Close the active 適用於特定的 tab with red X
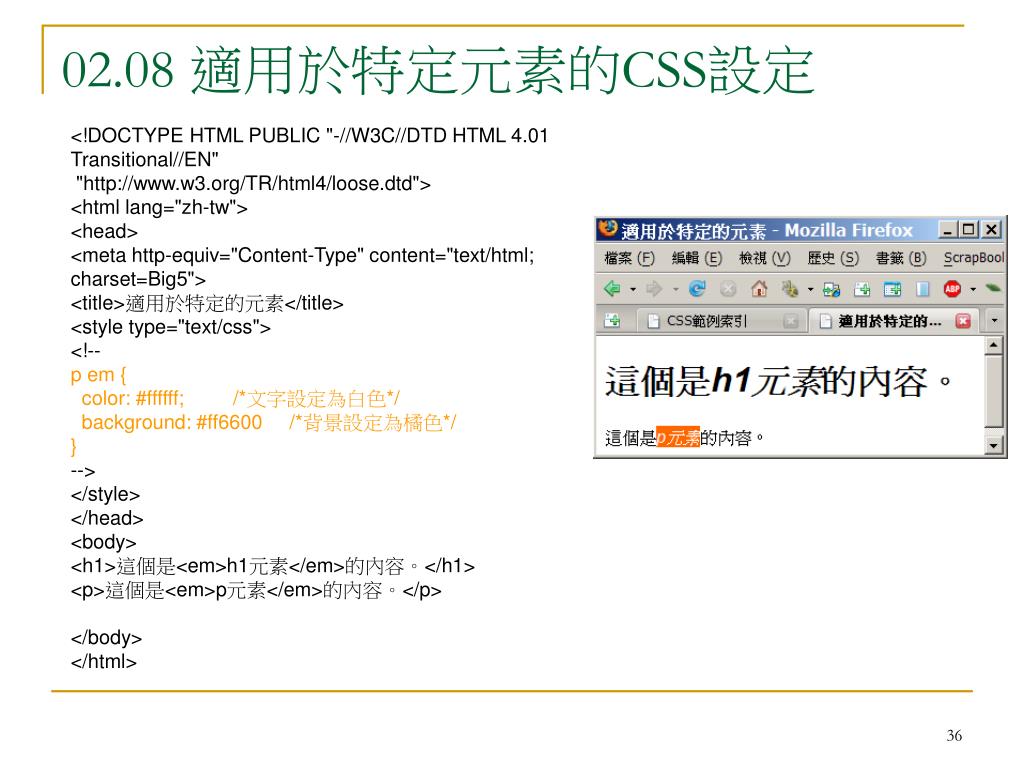The width and height of the screenshot is (1024, 768). pos(963,321)
